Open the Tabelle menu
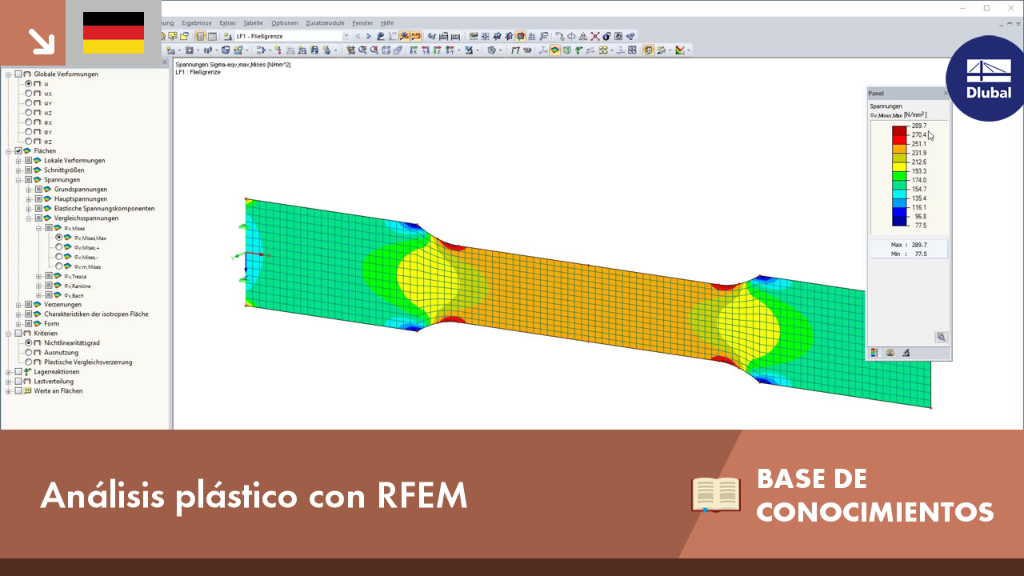 coord(253,23)
